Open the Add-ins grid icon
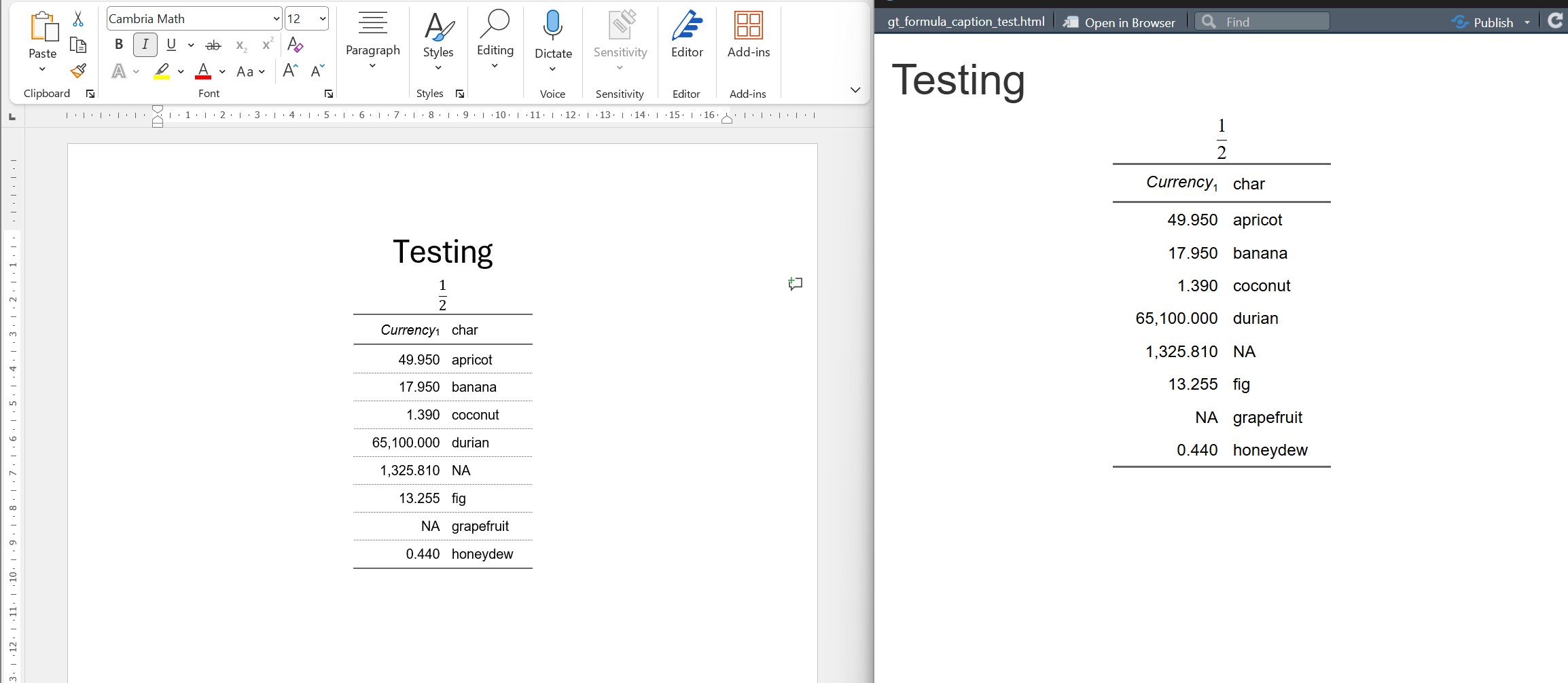 pyautogui.click(x=749, y=26)
